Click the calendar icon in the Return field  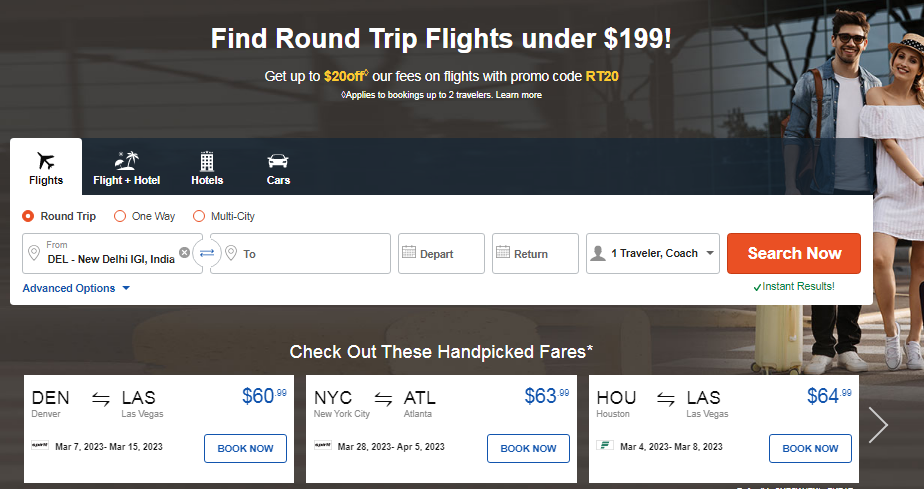[502, 253]
